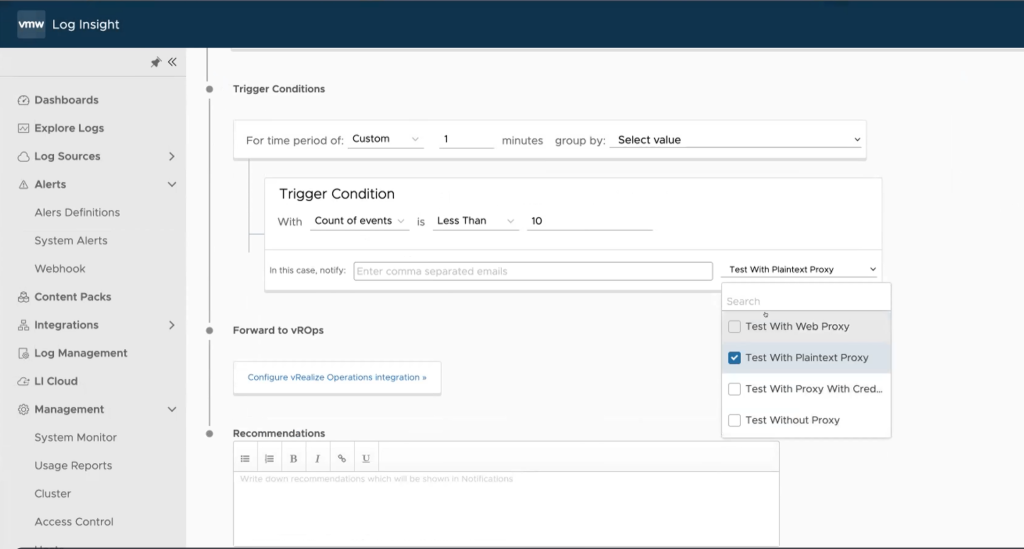1024x549 pixels.
Task: Click the Log Sources cloud icon
Action: [24, 157]
